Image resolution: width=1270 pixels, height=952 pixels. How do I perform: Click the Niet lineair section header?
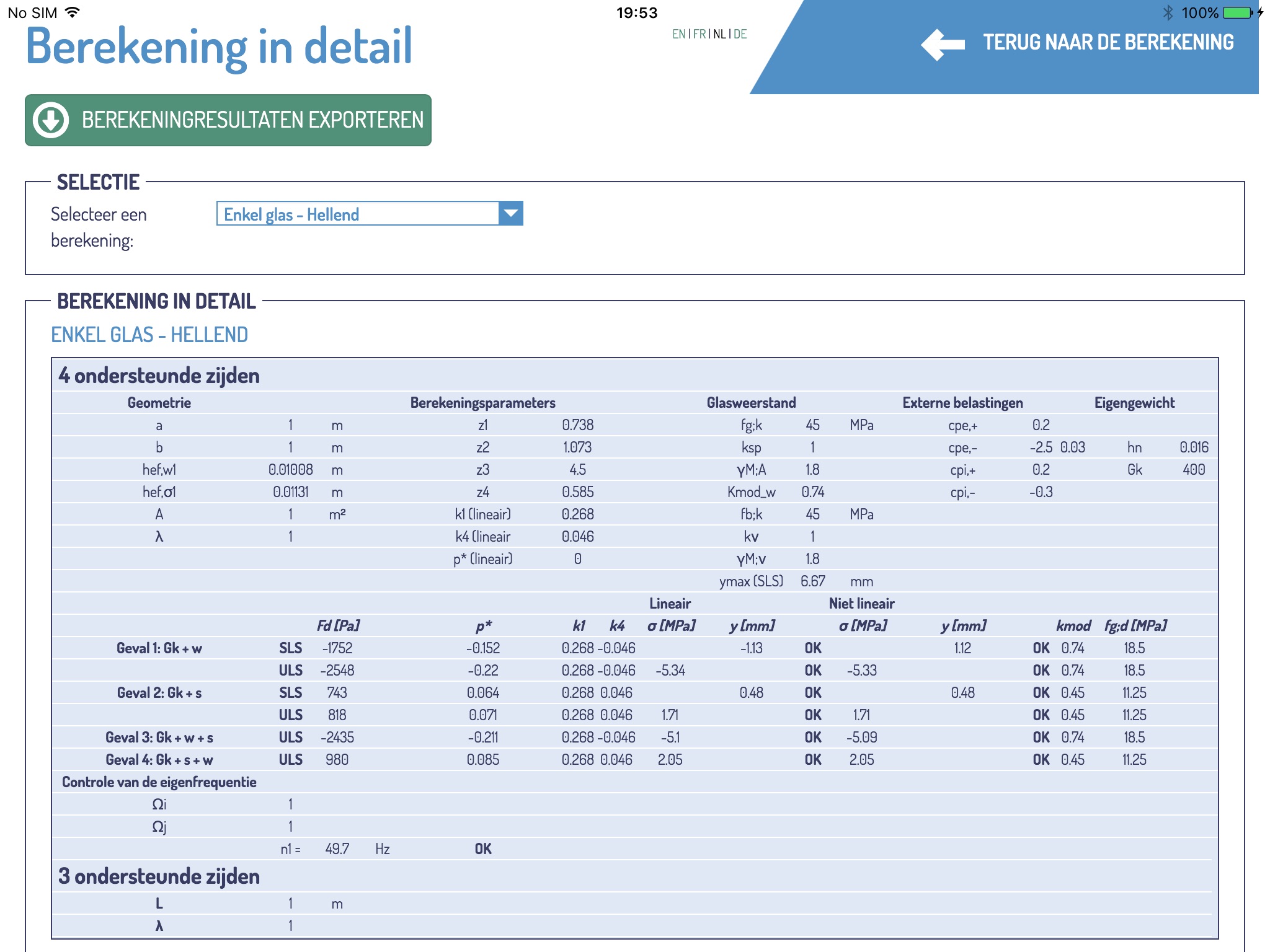[x=862, y=604]
